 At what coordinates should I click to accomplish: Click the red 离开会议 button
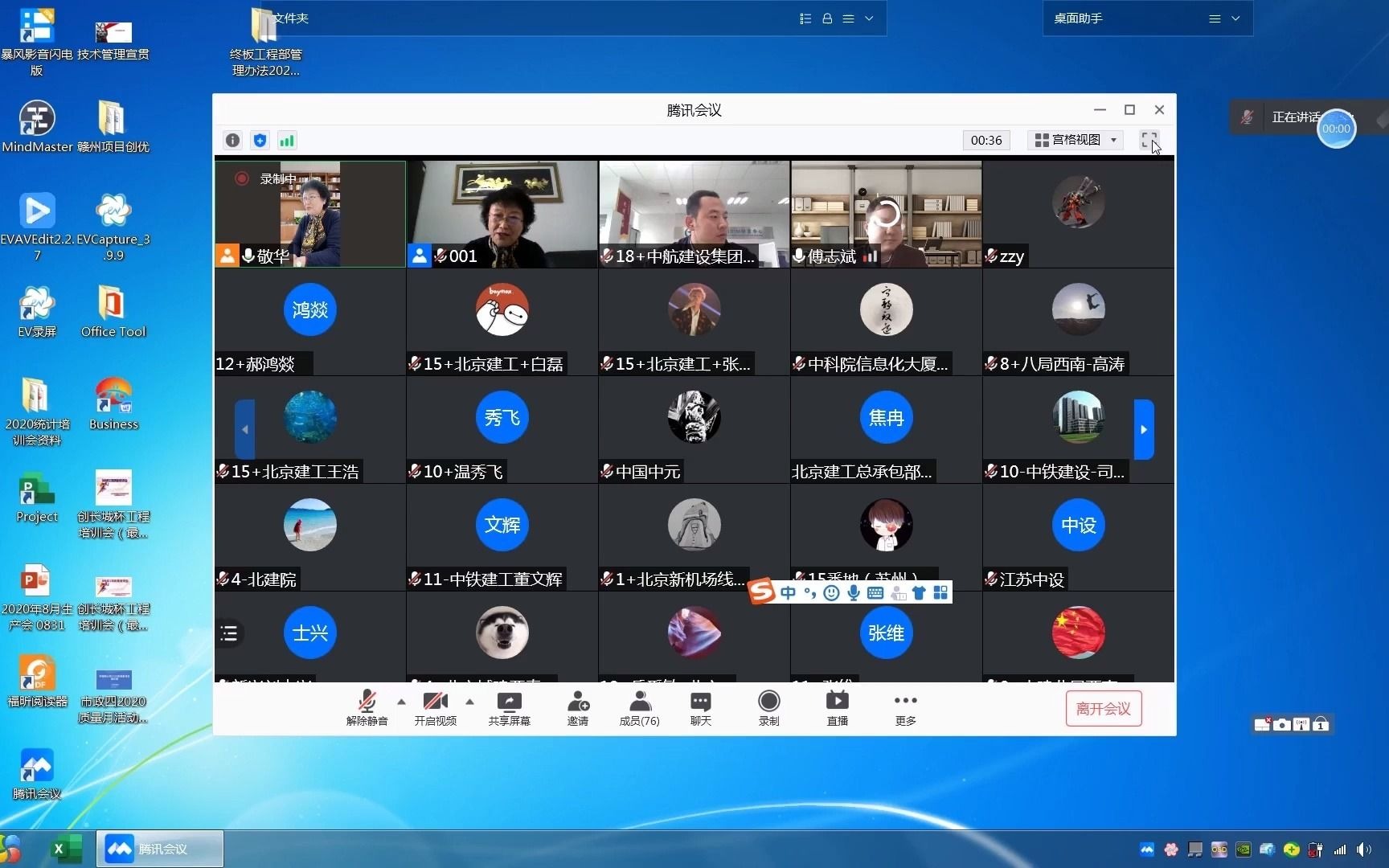pyautogui.click(x=1104, y=709)
